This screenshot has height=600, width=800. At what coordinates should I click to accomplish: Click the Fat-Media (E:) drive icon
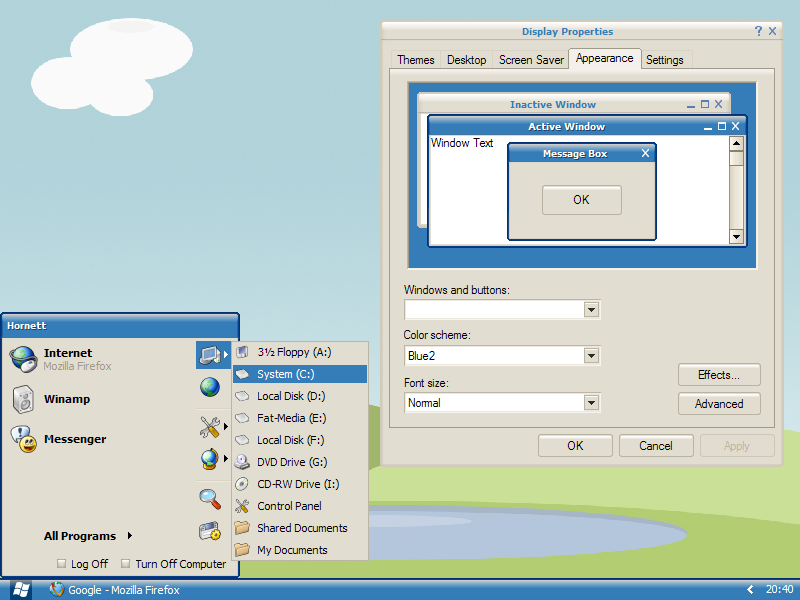(x=242, y=418)
